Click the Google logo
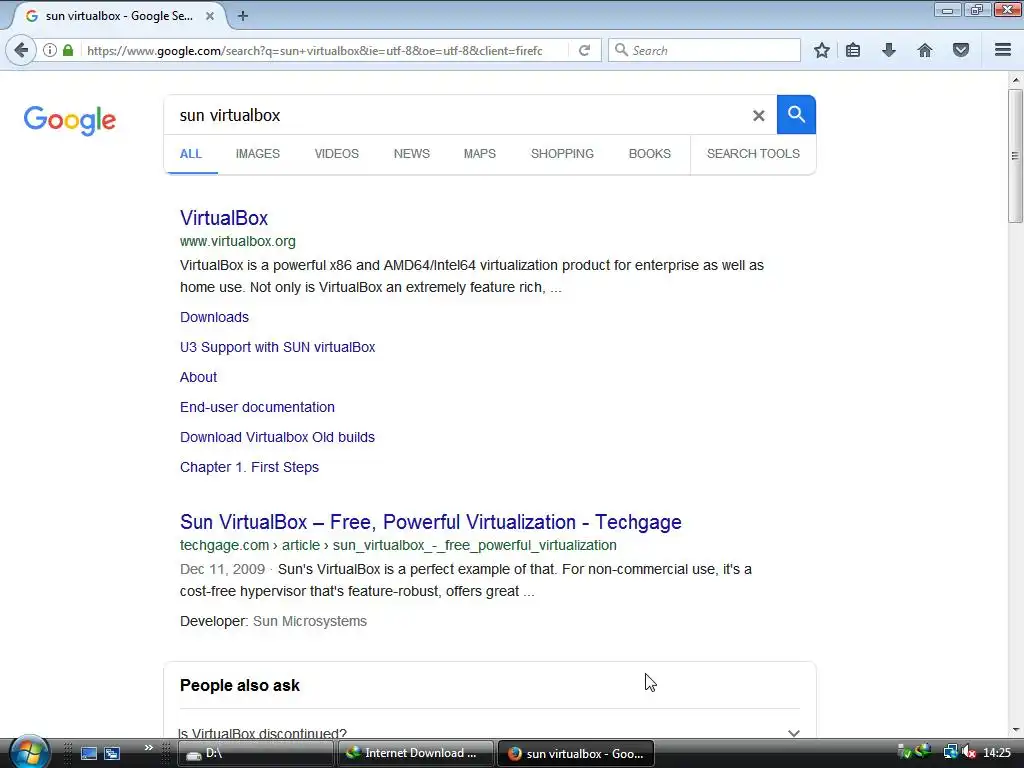1024x768 pixels. pos(70,120)
